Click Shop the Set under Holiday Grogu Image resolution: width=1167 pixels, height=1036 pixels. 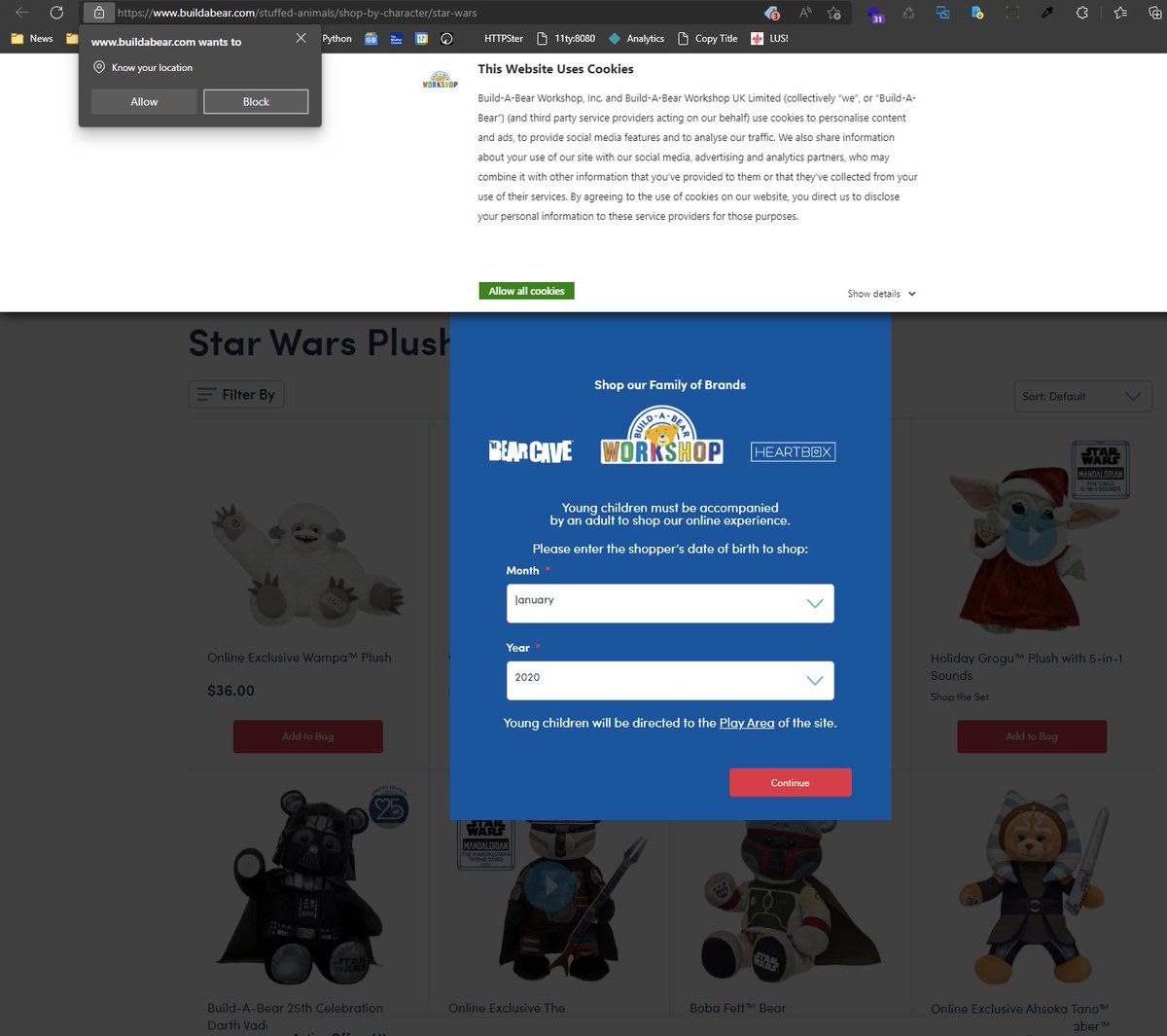pyautogui.click(x=960, y=697)
